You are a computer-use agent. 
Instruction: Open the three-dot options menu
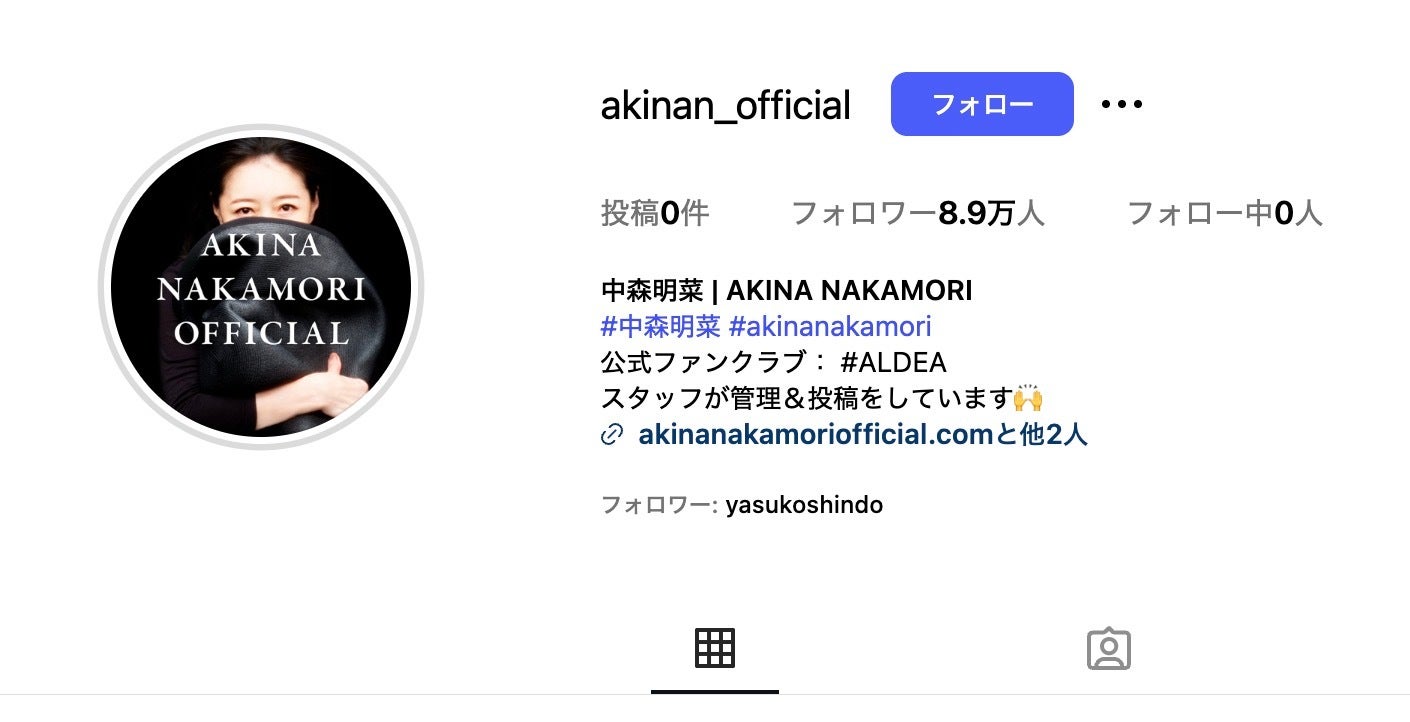tap(1121, 104)
